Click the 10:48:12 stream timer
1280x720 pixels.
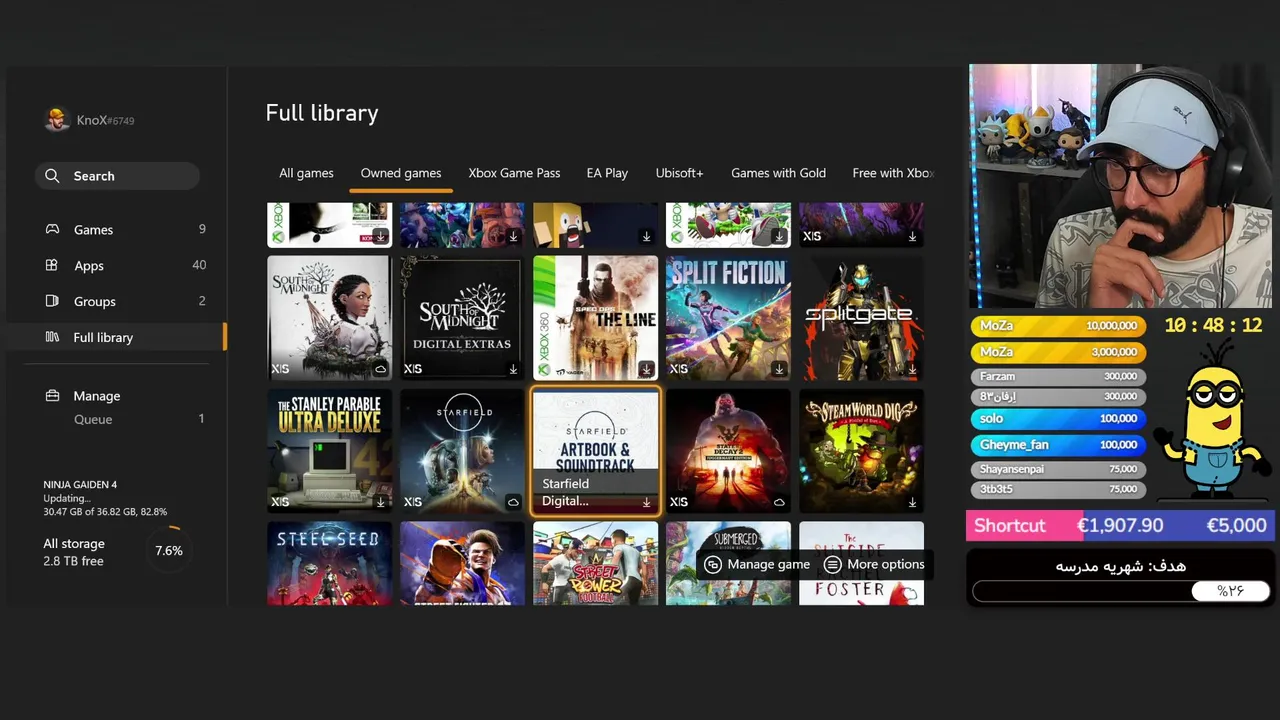[x=1213, y=326]
